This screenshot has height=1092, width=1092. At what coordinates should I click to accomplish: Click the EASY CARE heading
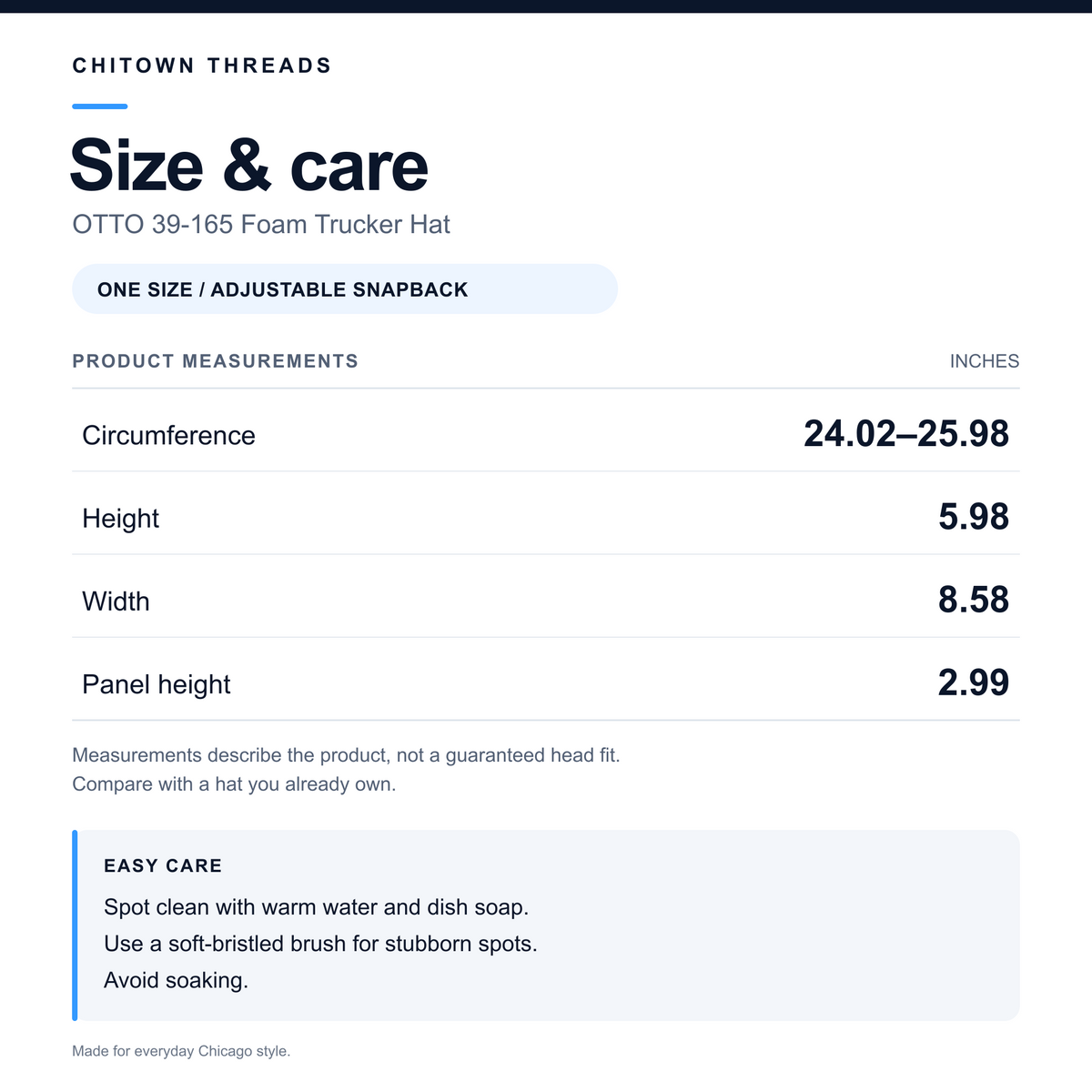click(163, 865)
